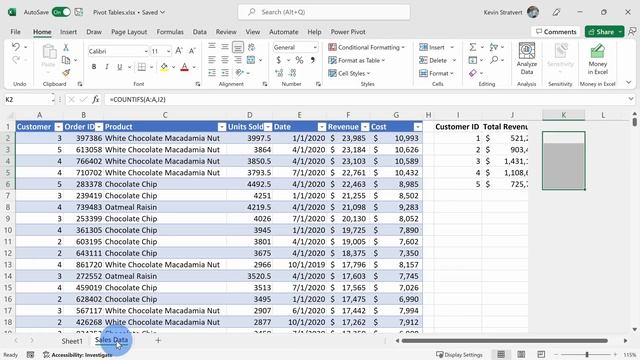Open the Cost column filter dropdown
The image size is (640, 360).
point(418,127)
